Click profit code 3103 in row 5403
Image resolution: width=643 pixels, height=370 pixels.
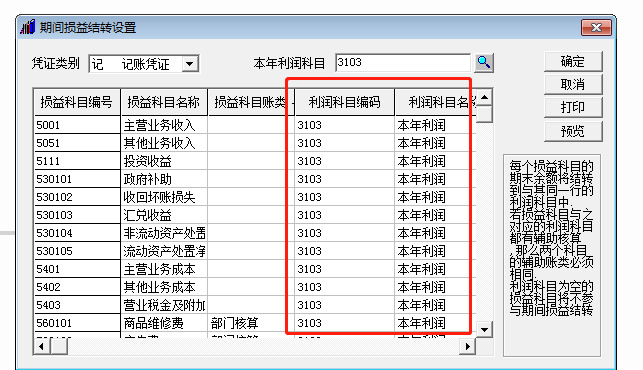click(344, 305)
